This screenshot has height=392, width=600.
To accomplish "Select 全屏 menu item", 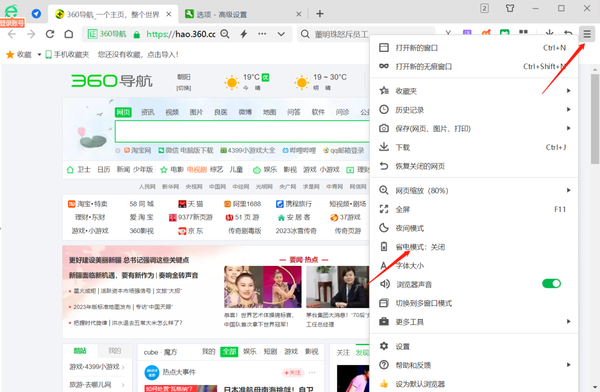I will pos(474,209).
